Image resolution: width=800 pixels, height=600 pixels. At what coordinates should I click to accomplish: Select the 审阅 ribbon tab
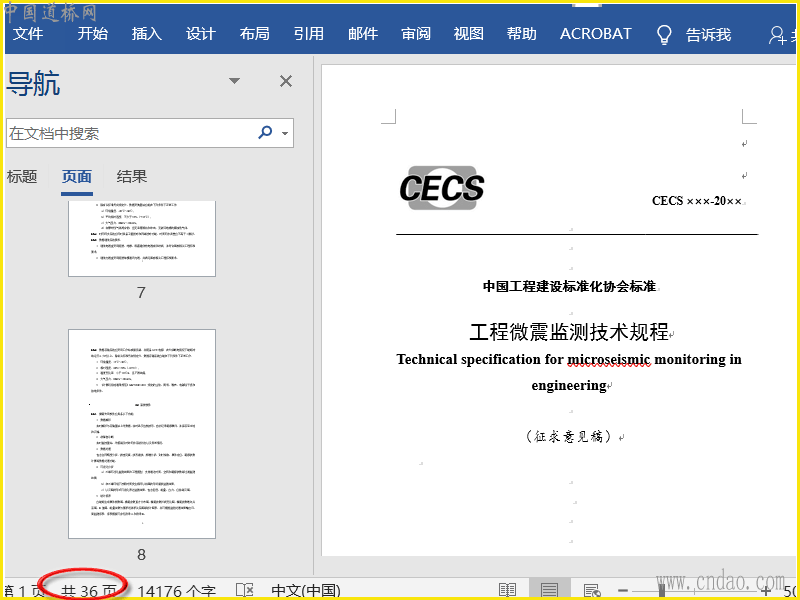coord(416,34)
